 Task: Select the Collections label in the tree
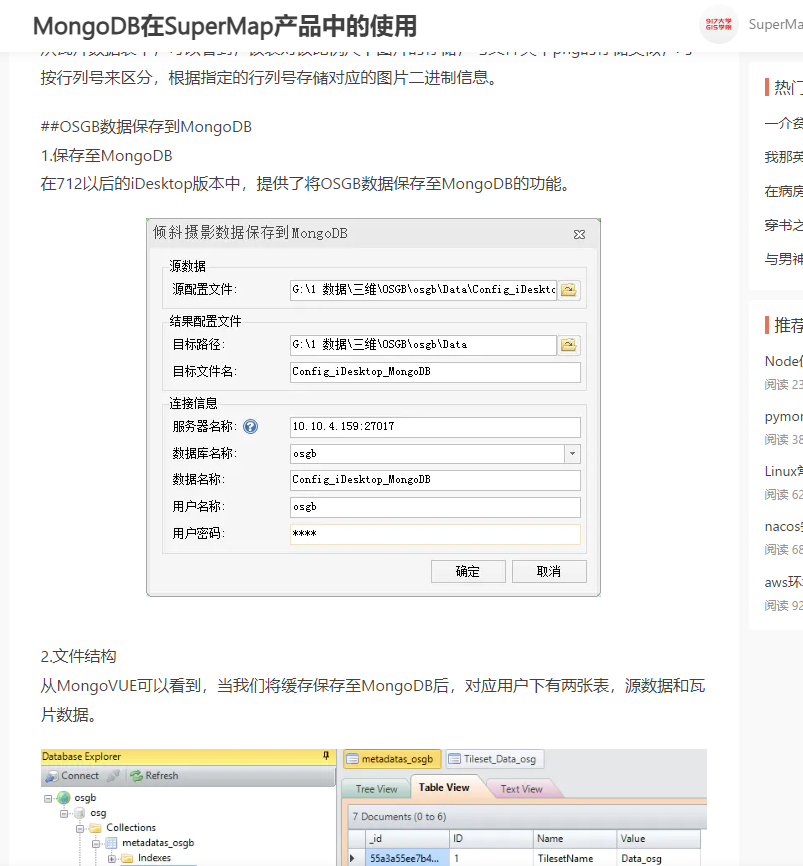point(131,827)
